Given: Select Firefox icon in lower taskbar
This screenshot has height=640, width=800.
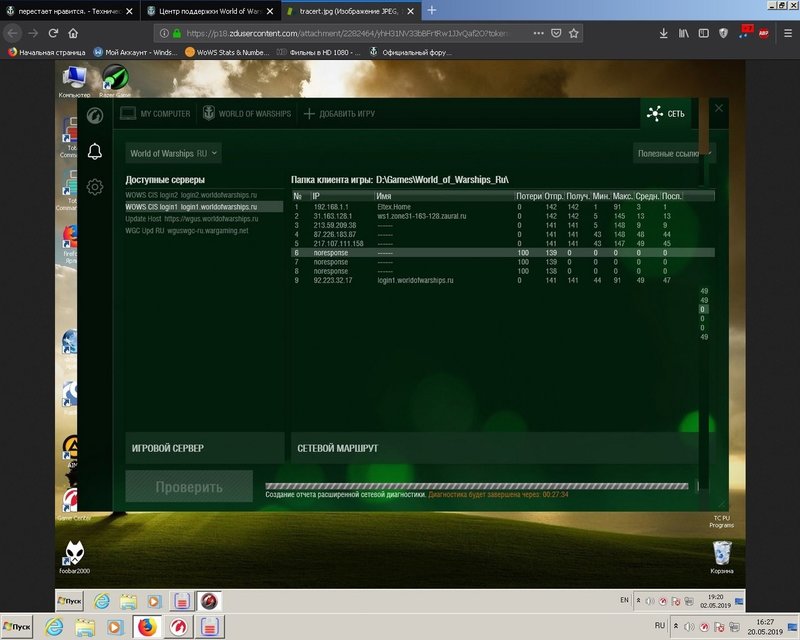Looking at the screenshot, I should pos(147,626).
